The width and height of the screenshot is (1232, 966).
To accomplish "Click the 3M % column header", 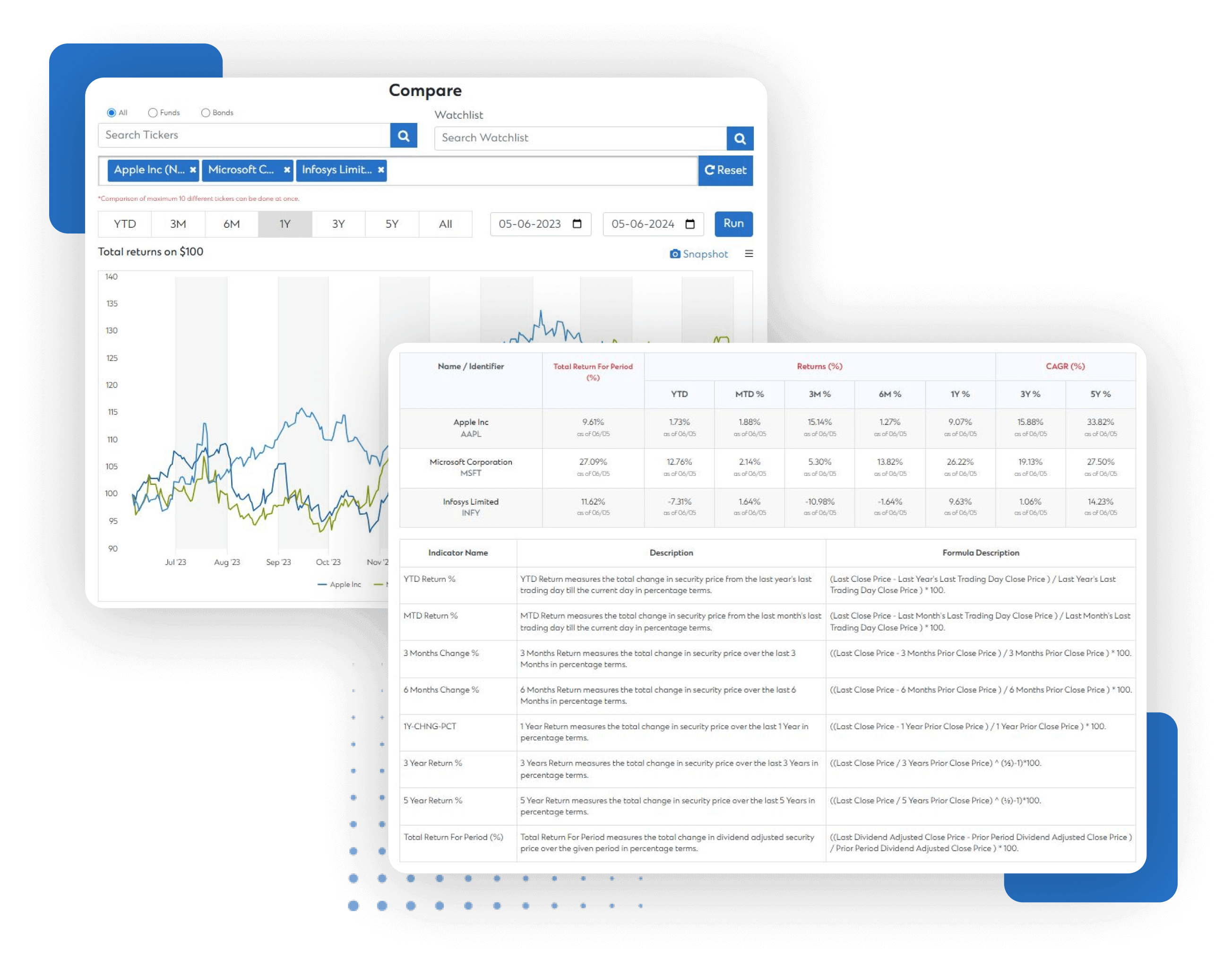I will [819, 394].
